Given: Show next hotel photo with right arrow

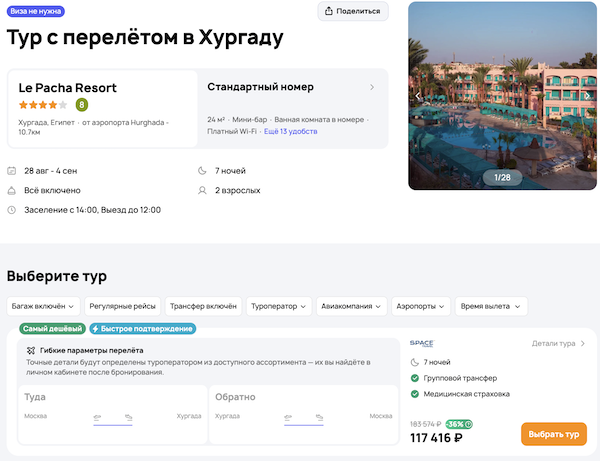Looking at the screenshot, I should [588, 96].
